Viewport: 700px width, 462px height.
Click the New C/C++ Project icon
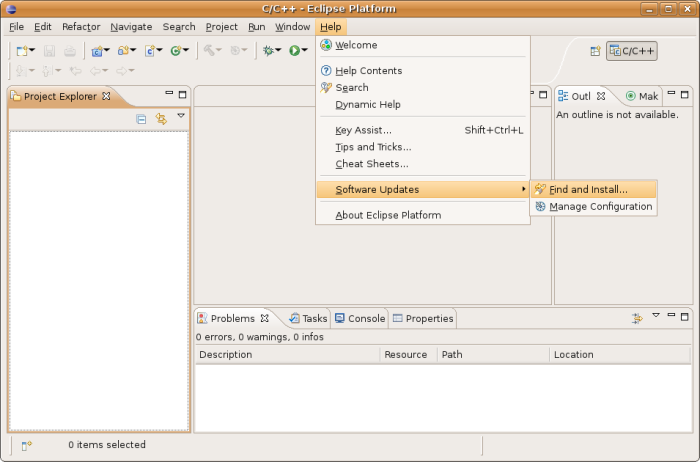coord(98,51)
